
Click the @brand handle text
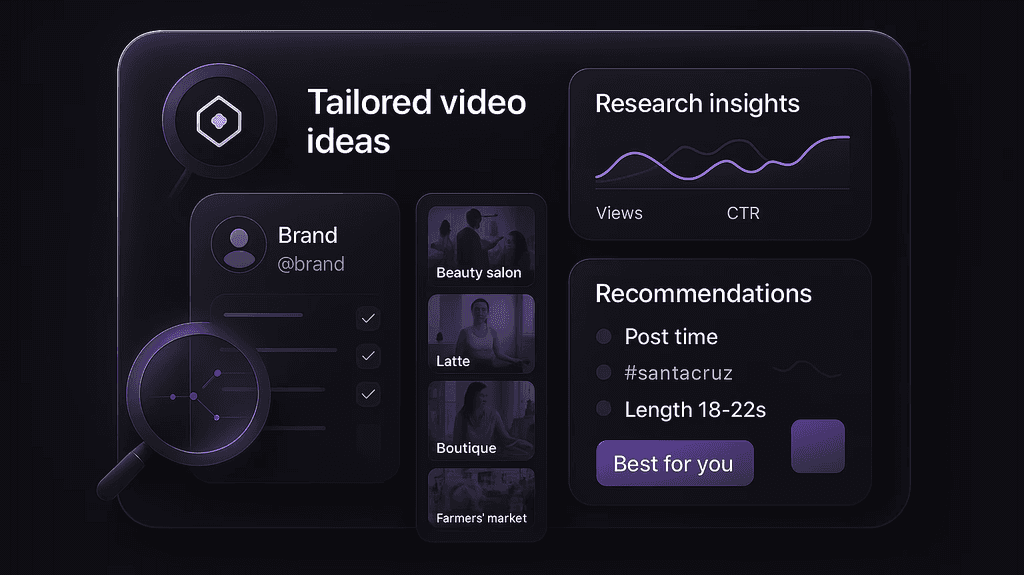[311, 264]
